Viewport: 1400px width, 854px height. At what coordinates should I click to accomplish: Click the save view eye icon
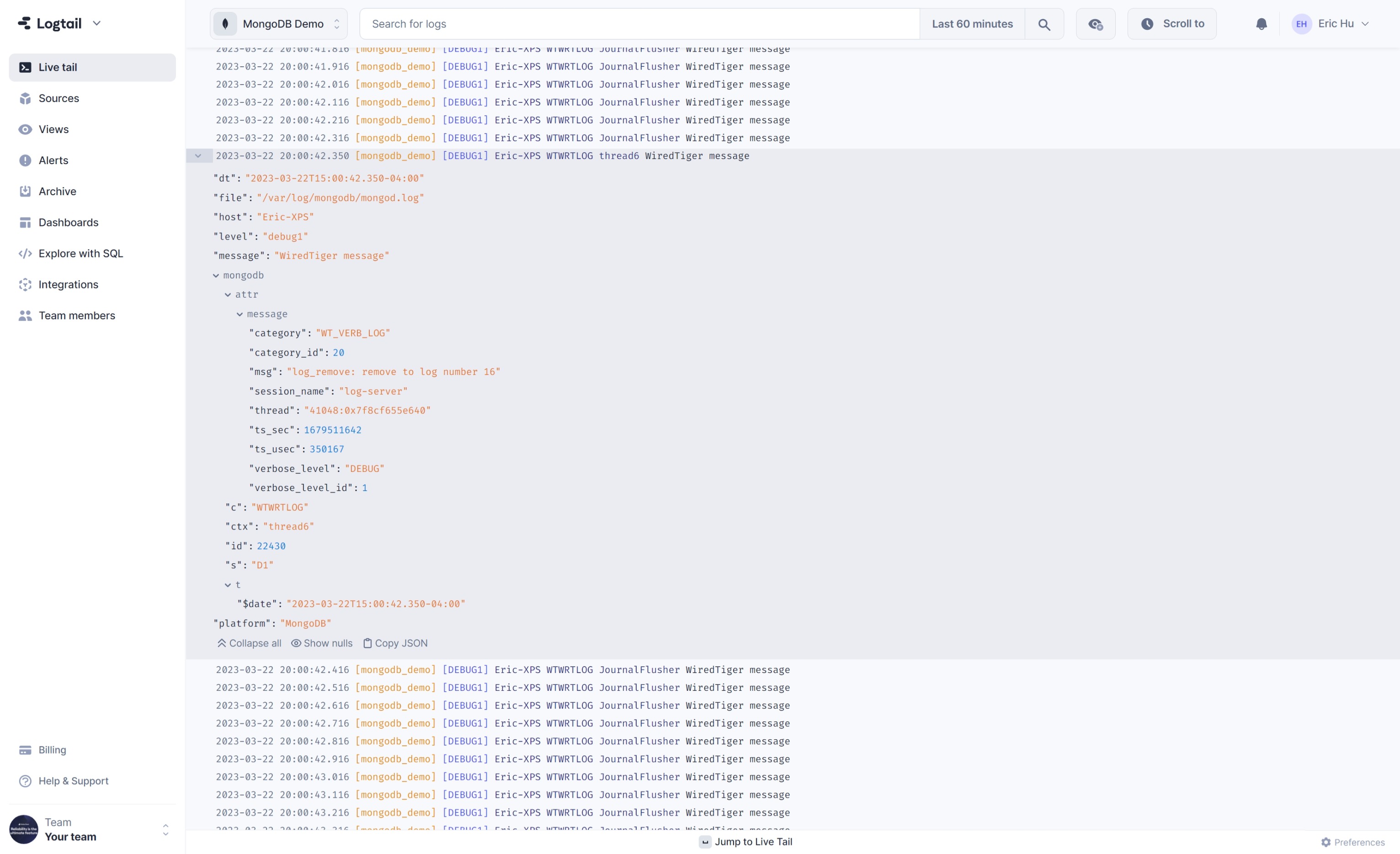tap(1095, 24)
